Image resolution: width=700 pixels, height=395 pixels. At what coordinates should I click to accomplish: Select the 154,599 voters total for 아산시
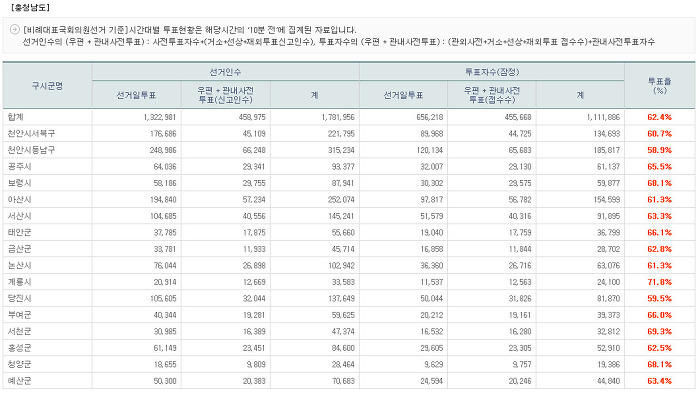tap(607, 200)
